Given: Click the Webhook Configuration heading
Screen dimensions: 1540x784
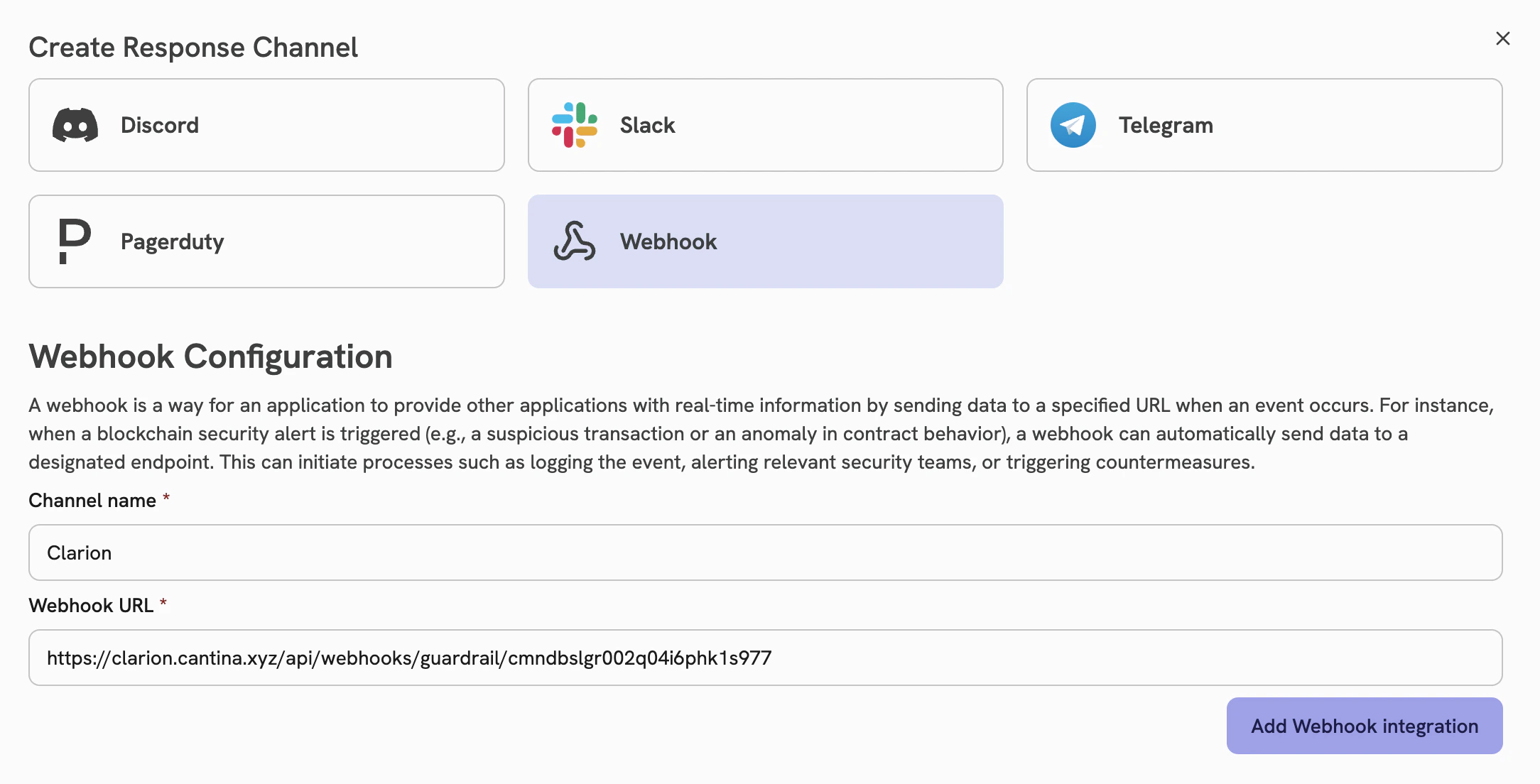Looking at the screenshot, I should (x=210, y=356).
